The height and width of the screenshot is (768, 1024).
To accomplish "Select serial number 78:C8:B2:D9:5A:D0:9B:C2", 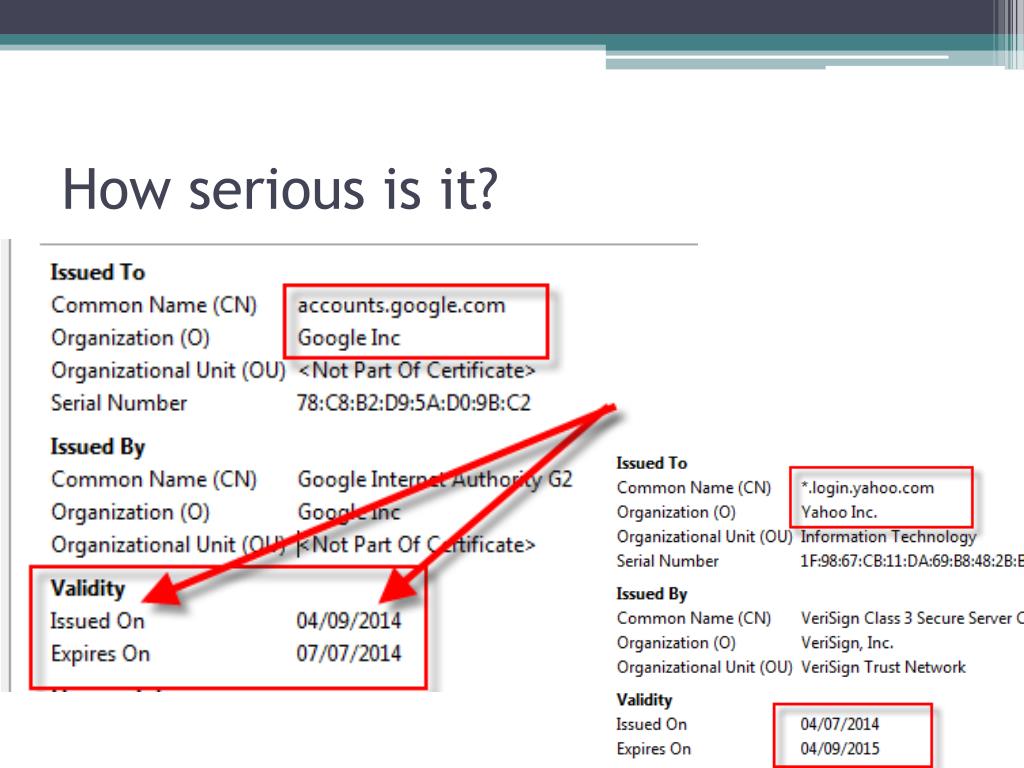I will [x=413, y=403].
